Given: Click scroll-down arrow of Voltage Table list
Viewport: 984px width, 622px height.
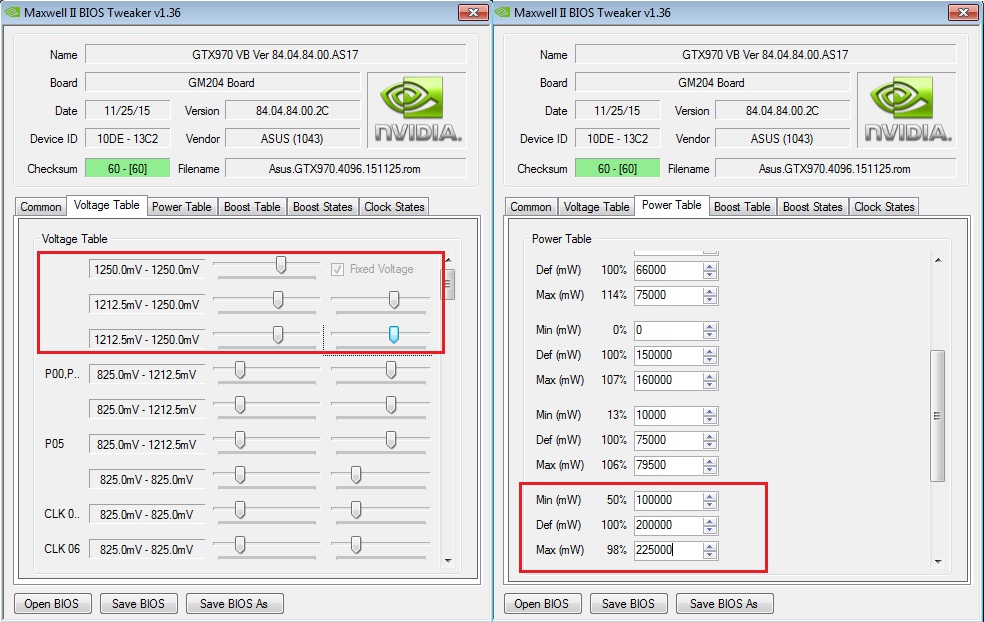Looking at the screenshot, I should tap(448, 560).
